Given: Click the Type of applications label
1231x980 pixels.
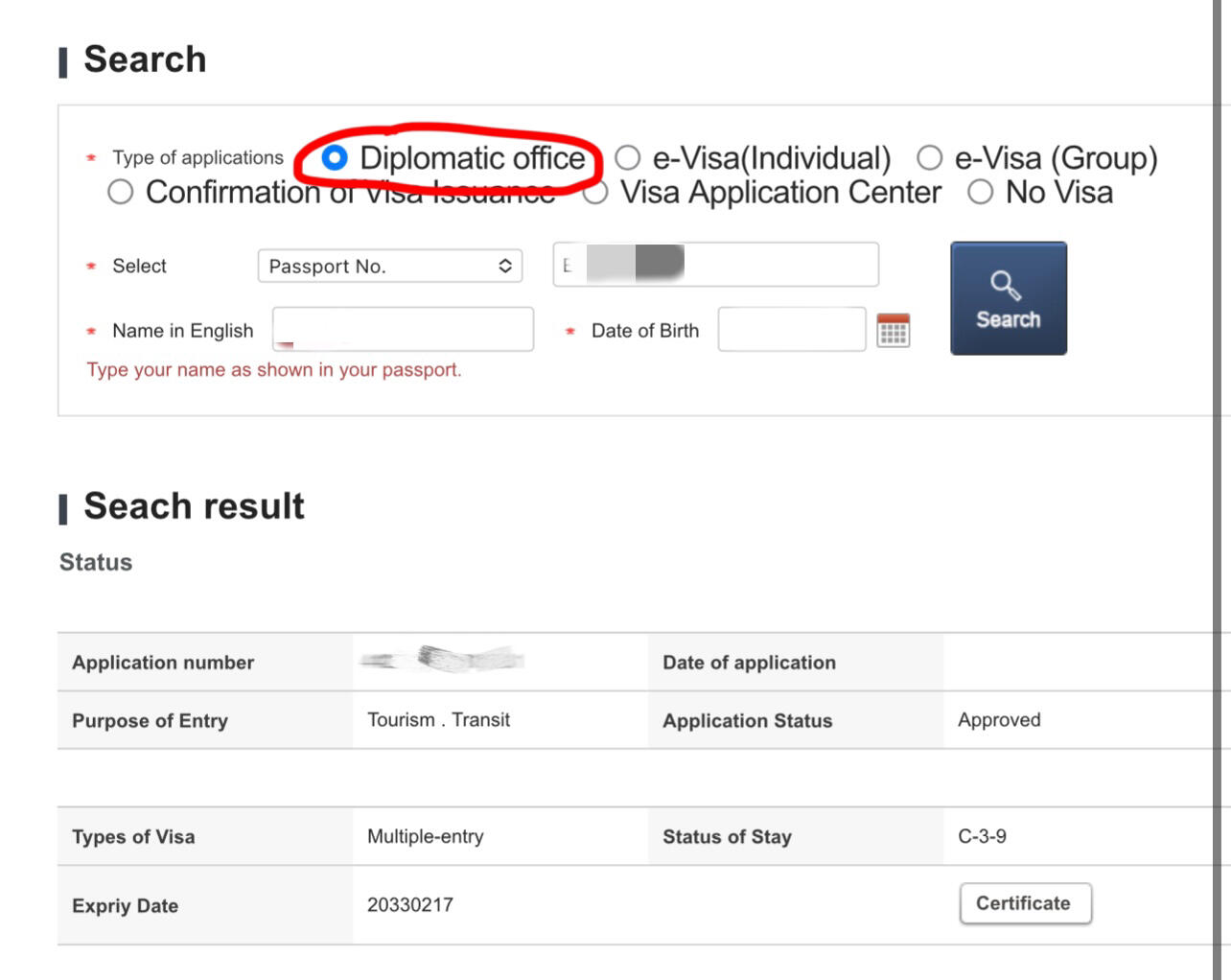Looking at the screenshot, I should click(197, 157).
